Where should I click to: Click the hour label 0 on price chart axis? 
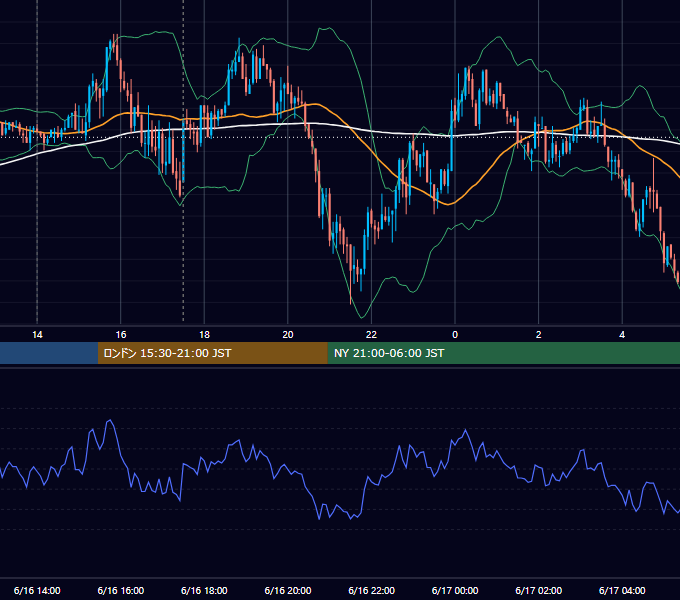[455, 335]
